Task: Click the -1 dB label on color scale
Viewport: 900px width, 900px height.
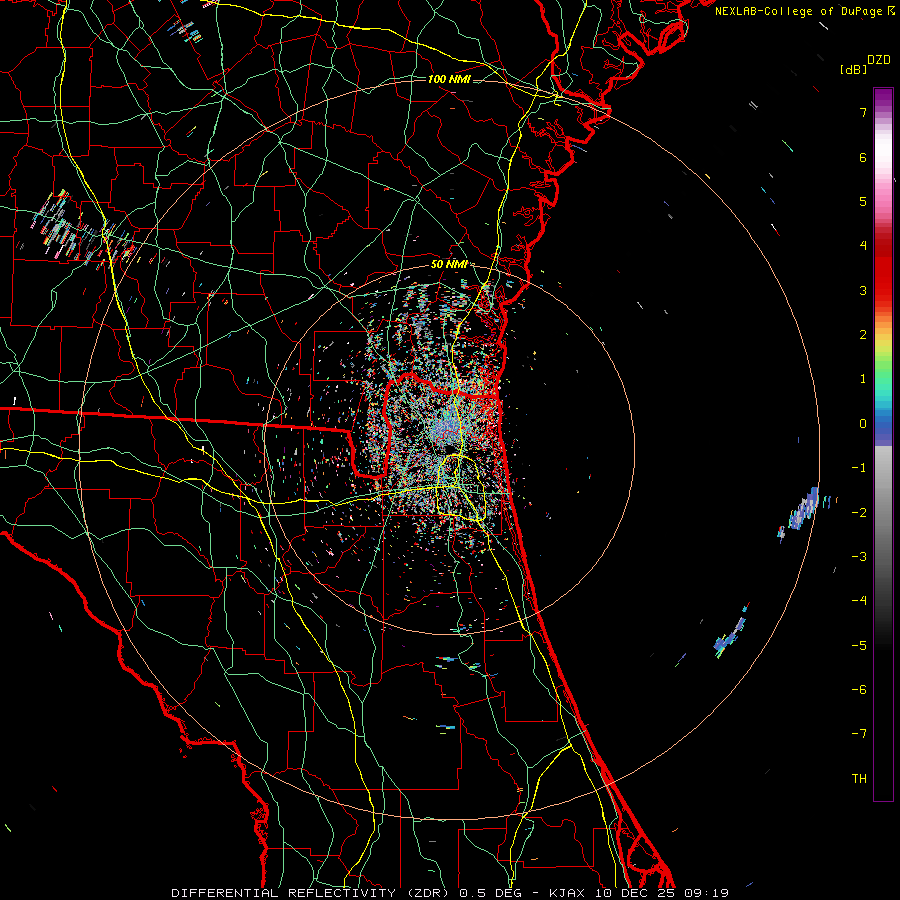Action: 859,468
